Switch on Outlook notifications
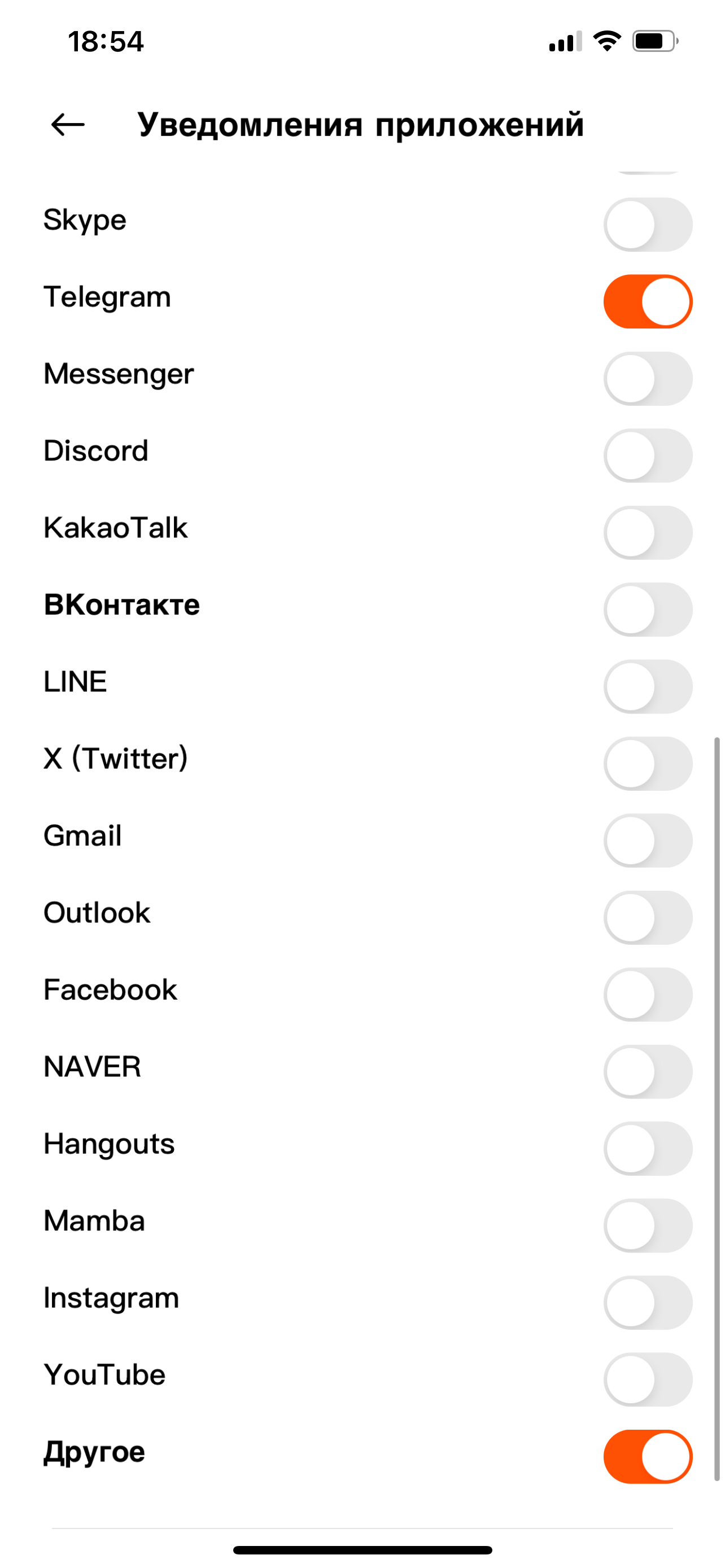Viewport: 725px width, 1568px height. [648, 917]
